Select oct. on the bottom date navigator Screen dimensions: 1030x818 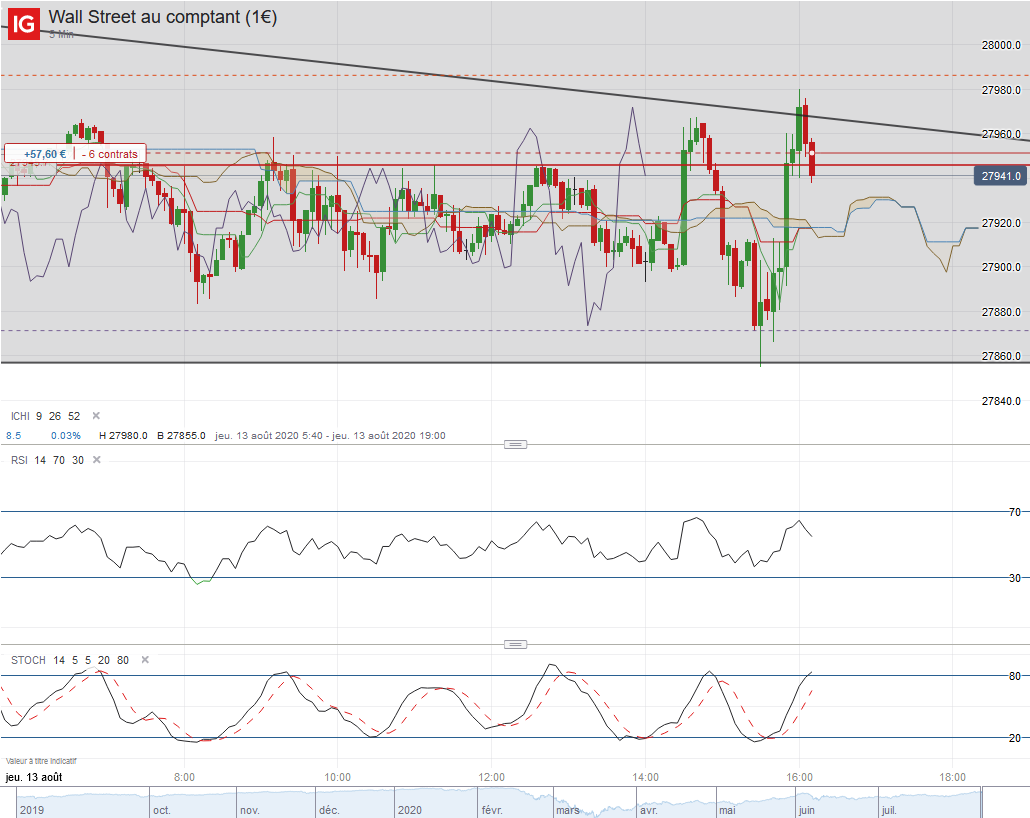point(162,810)
